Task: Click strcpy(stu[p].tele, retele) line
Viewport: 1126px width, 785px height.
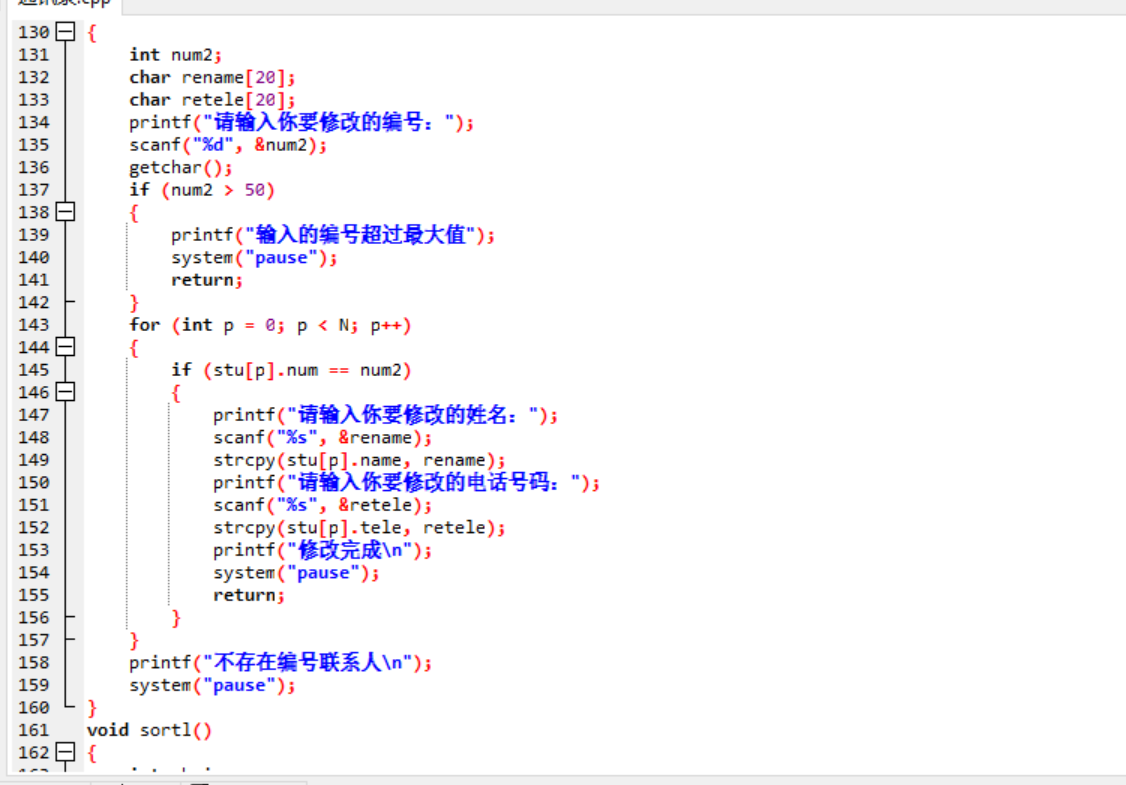Action: click(359, 527)
